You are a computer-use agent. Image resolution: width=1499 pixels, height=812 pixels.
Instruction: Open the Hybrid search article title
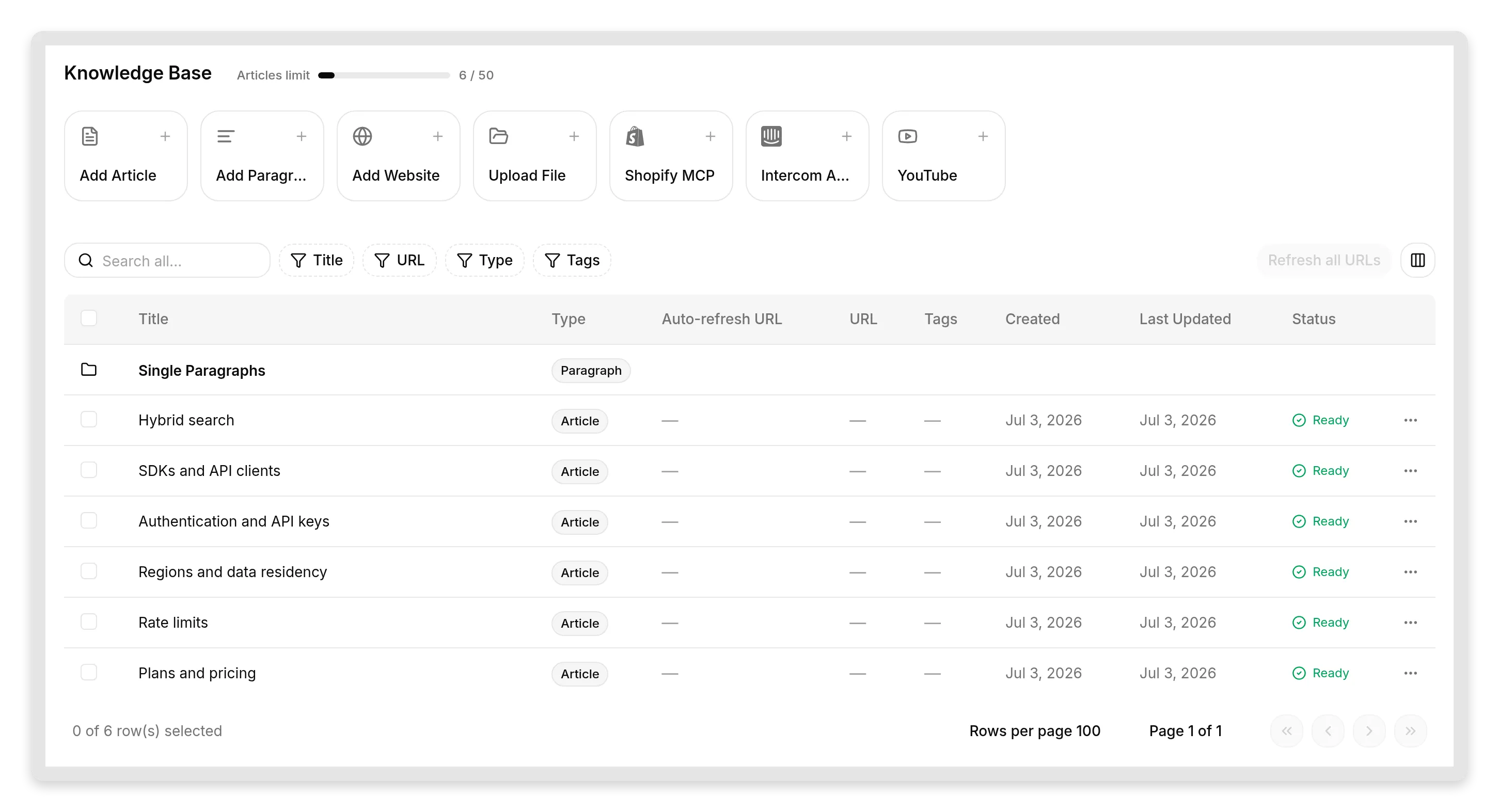[186, 420]
